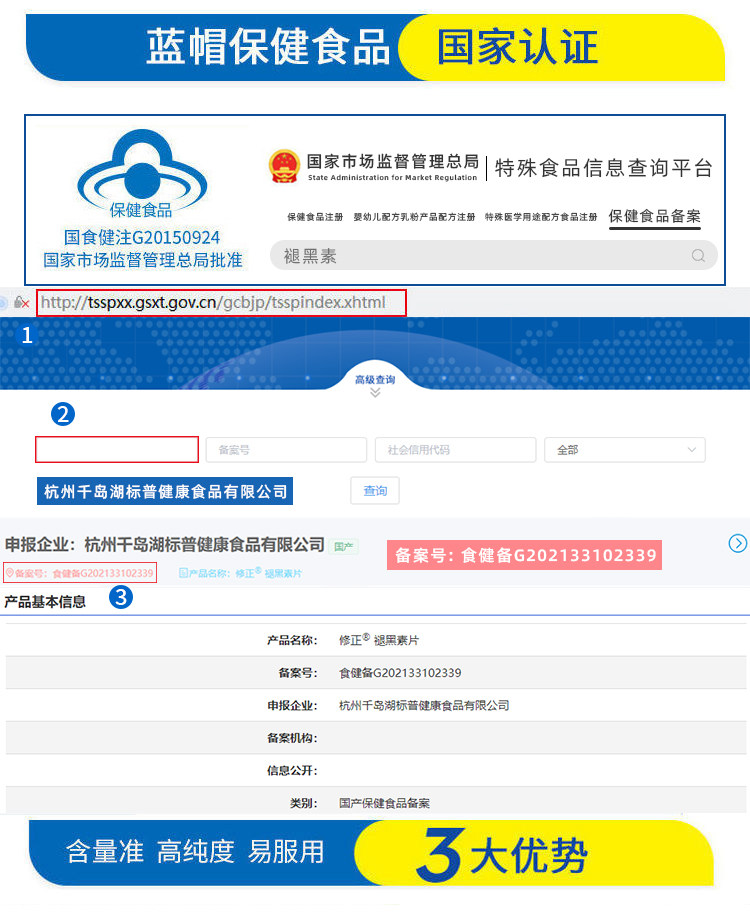Click the insecure lock icon beside the URL

click(x=22, y=303)
